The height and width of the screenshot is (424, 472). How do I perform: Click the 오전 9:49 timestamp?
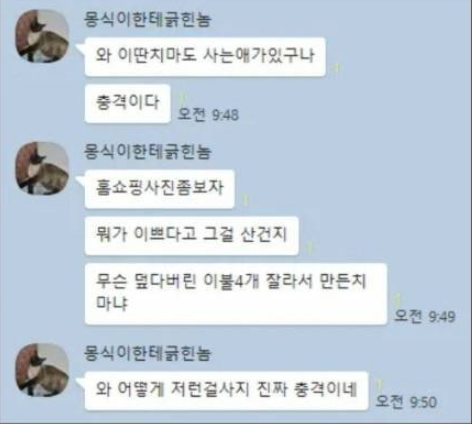pyautogui.click(x=425, y=316)
